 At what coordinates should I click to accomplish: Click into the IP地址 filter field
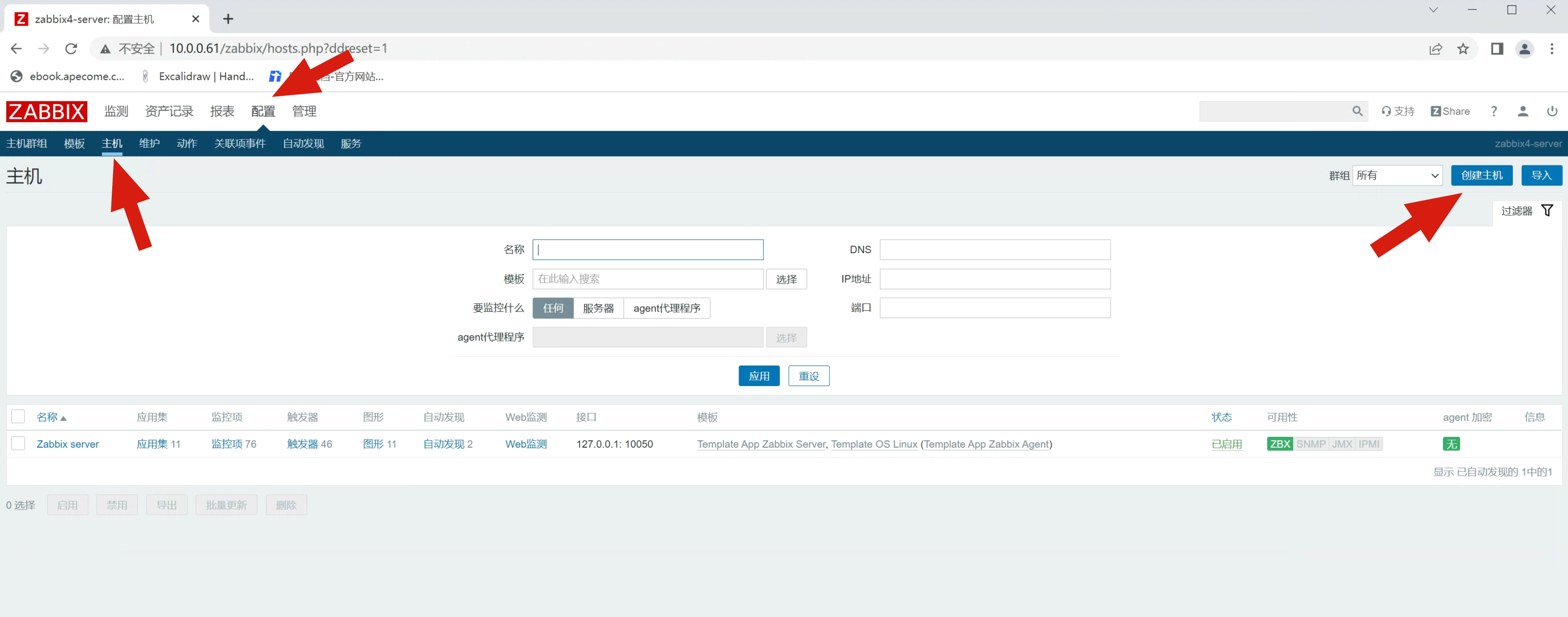click(995, 279)
